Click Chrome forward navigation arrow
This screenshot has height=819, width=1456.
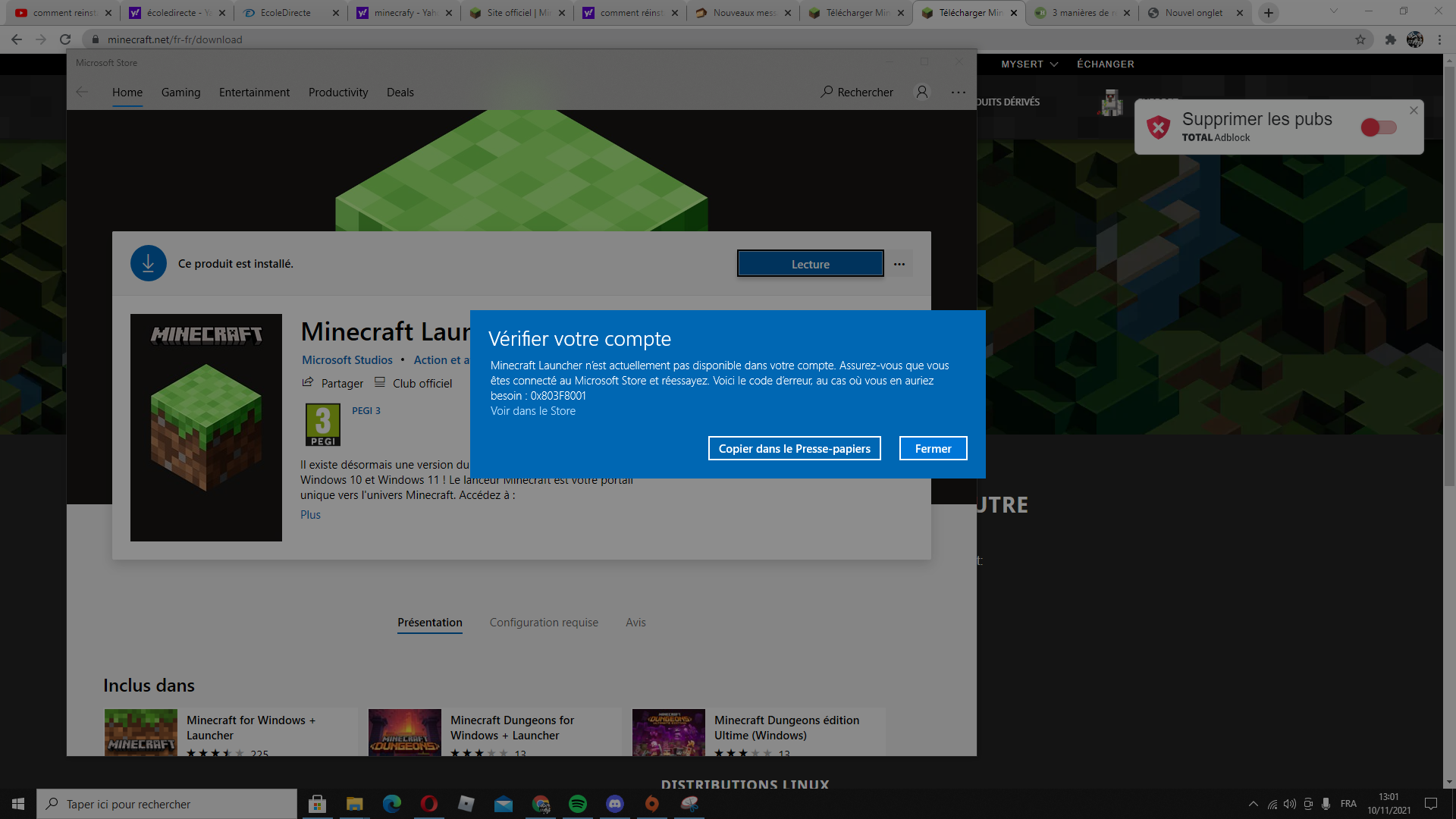(x=41, y=39)
